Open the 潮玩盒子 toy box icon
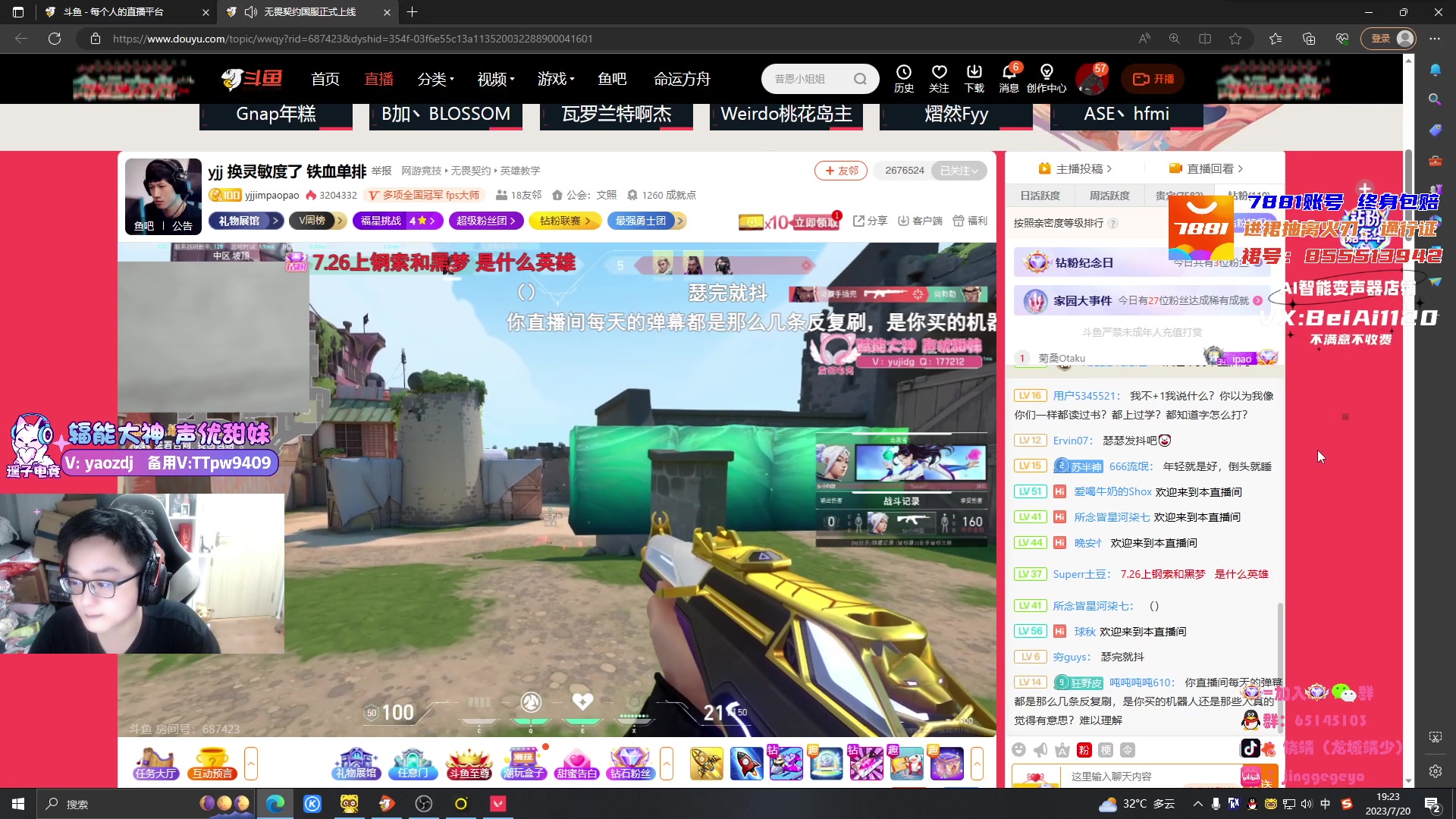The image size is (1456, 819). [524, 763]
